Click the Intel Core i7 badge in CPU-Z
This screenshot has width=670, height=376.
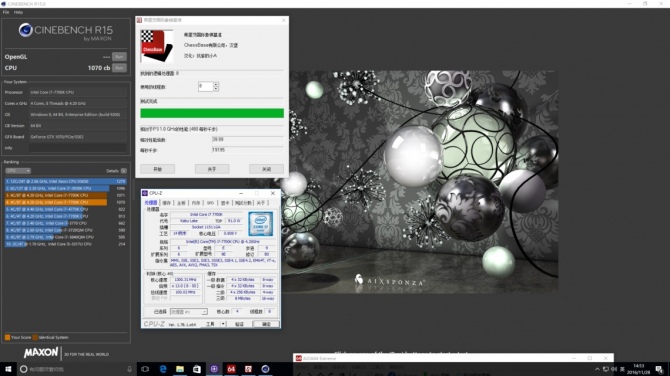pos(261,224)
